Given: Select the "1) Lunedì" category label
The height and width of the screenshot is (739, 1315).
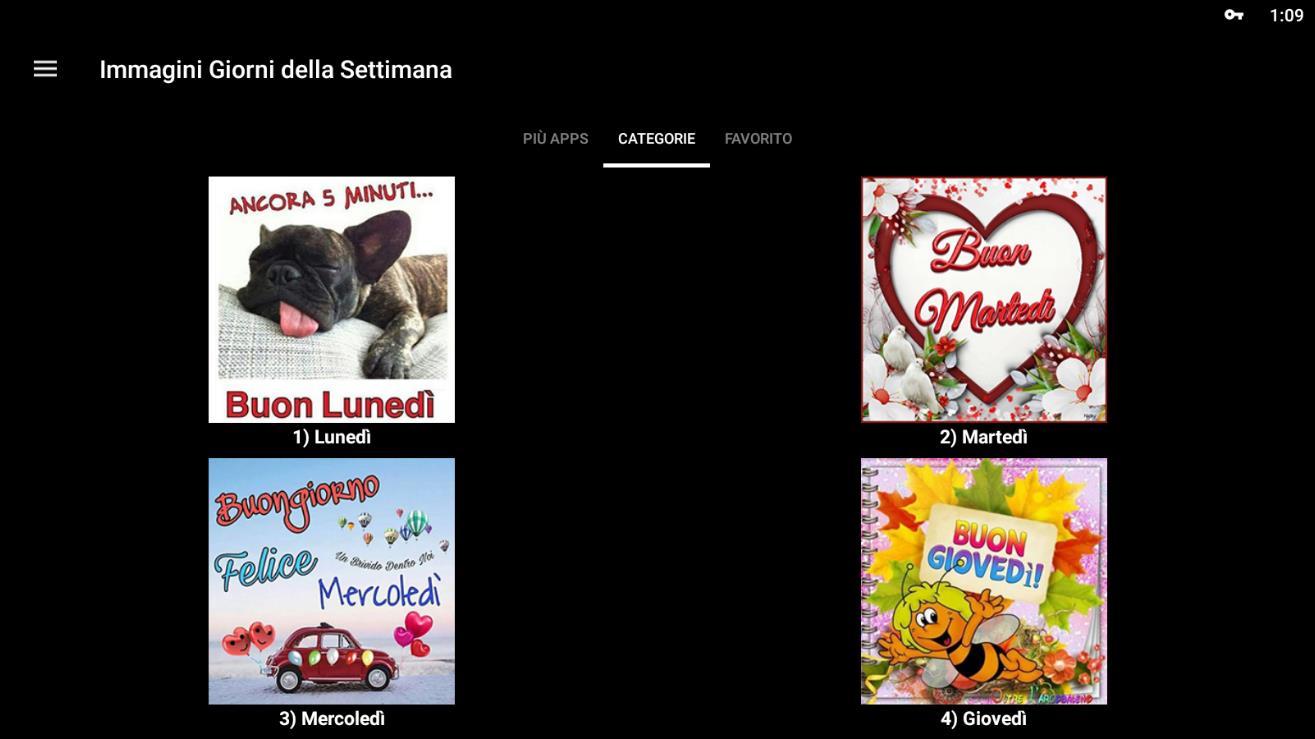Looking at the screenshot, I should tap(331, 437).
